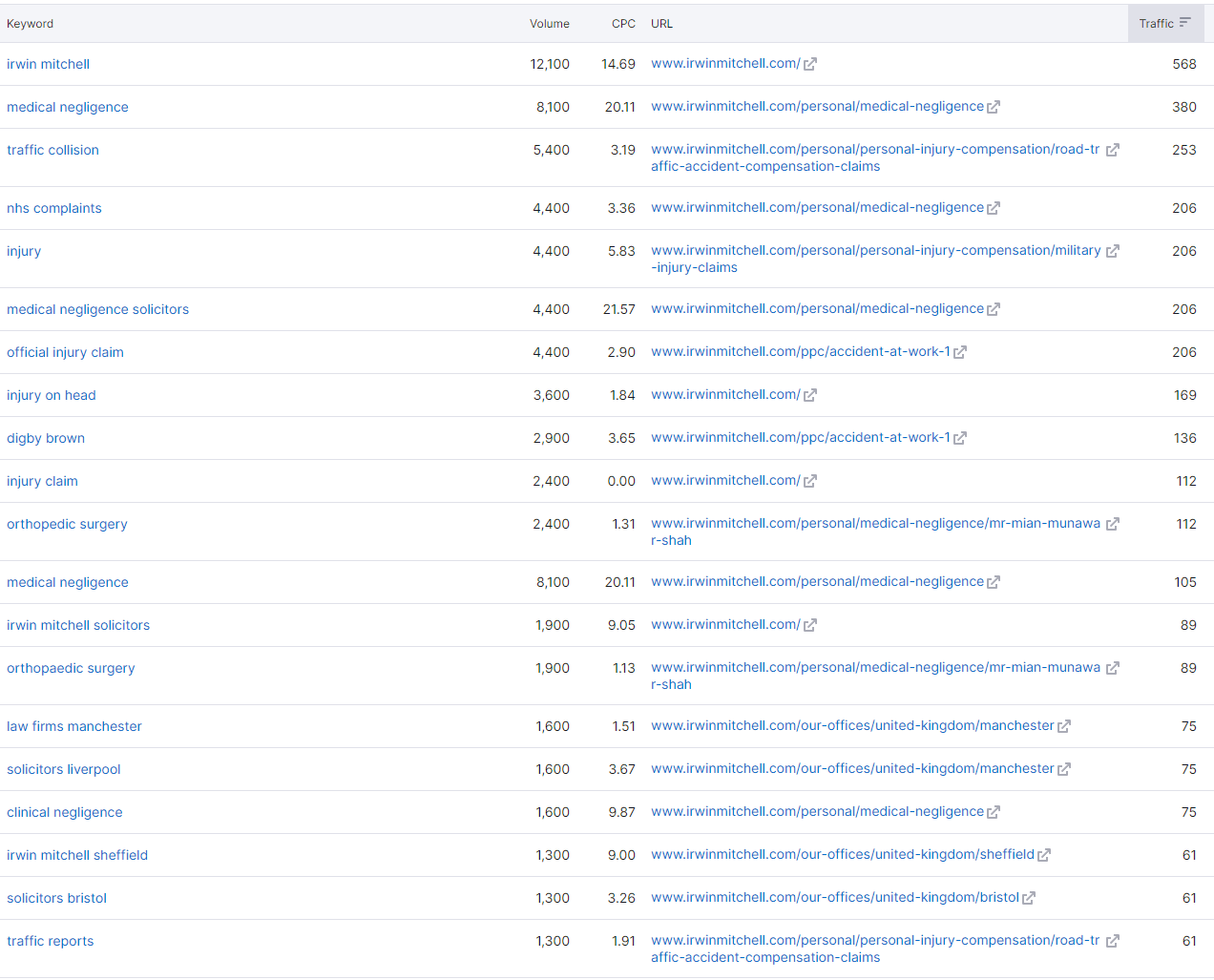Open the sheffield office URL link
The width and height of the screenshot is (1214, 980).
click(x=843, y=854)
